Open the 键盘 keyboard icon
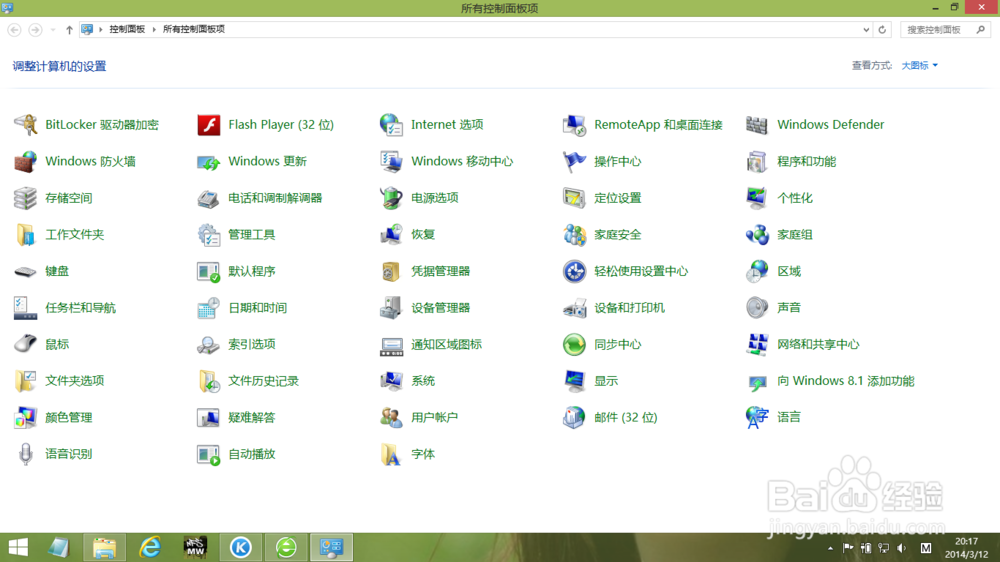Image resolution: width=1000 pixels, height=562 pixels. (26, 271)
